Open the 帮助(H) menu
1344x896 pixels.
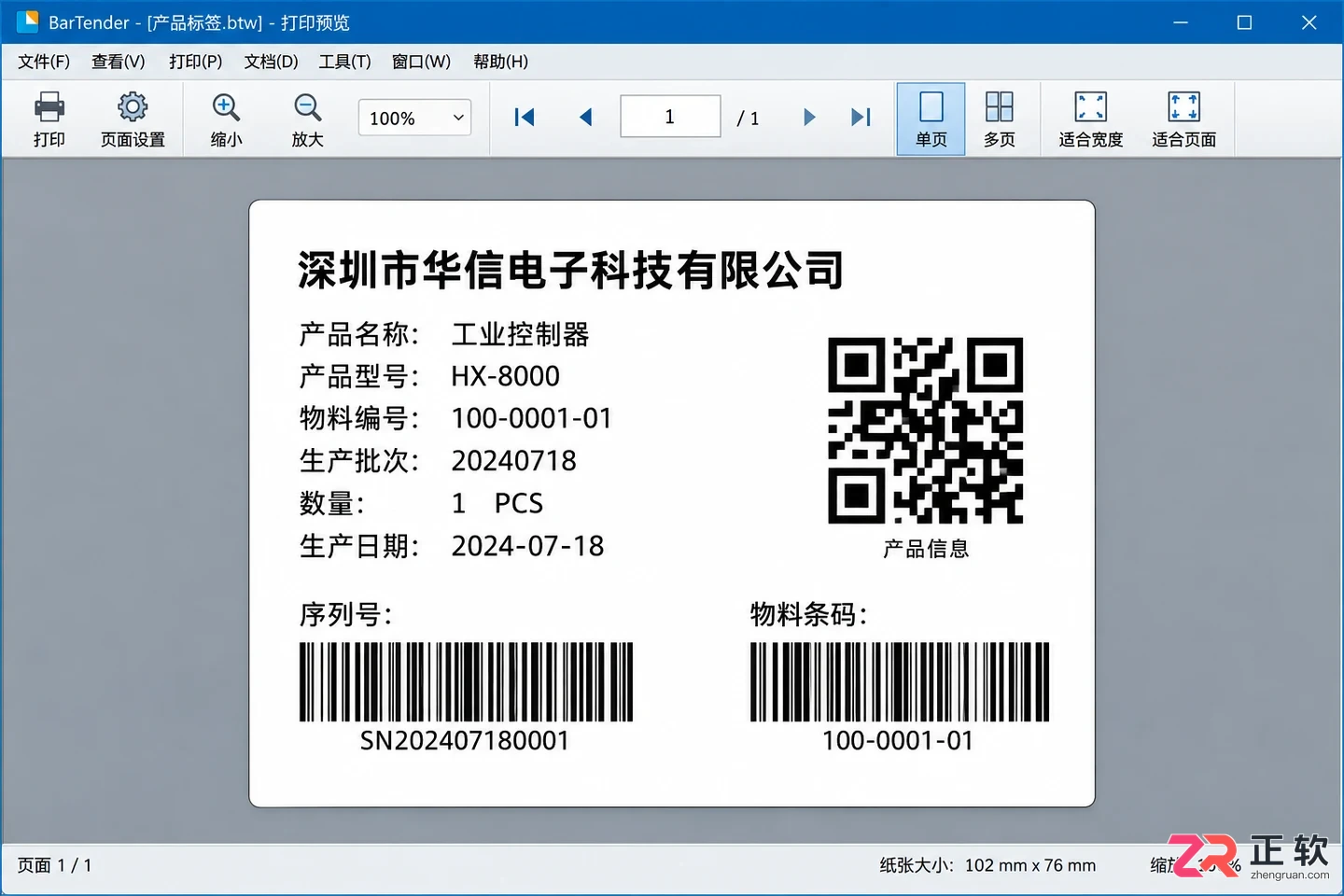pos(501,62)
